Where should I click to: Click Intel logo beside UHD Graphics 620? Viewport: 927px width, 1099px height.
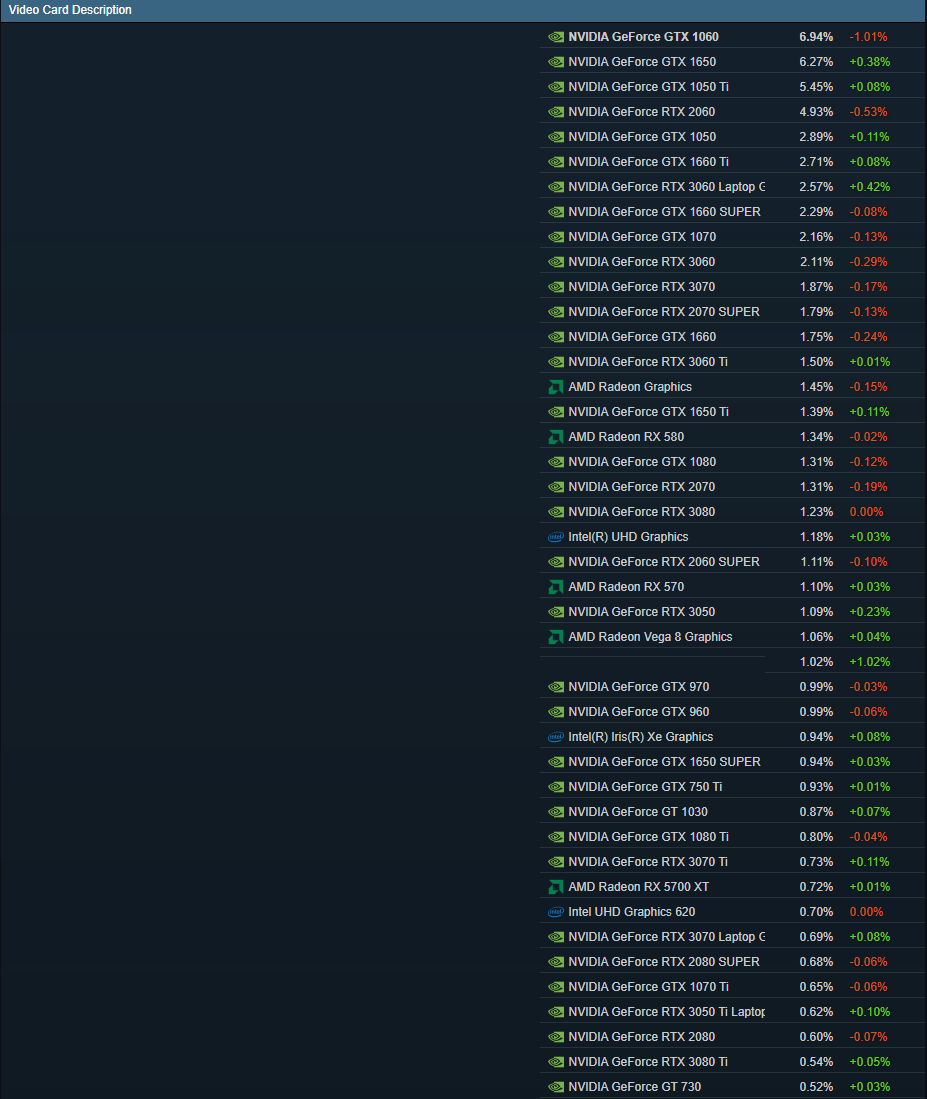pyautogui.click(x=556, y=912)
